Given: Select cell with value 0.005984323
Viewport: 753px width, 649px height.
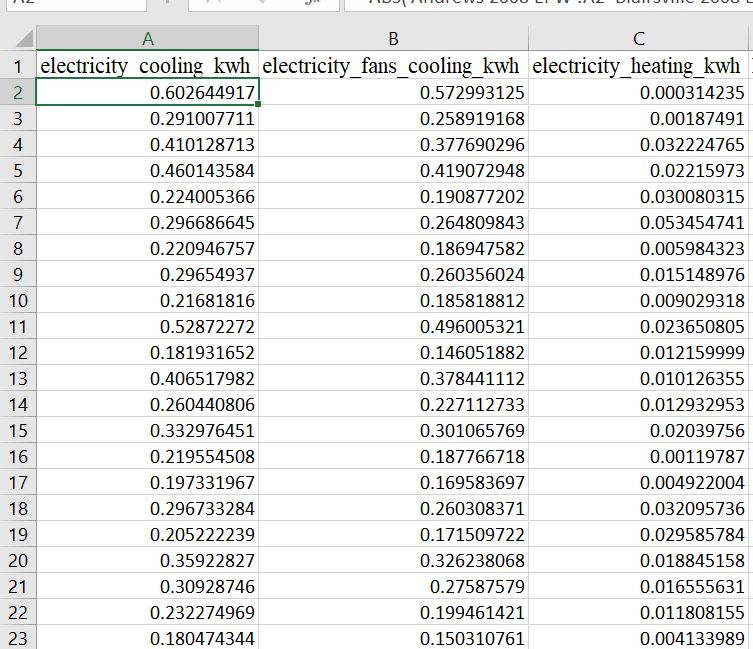Looking at the screenshot, I should coord(639,249).
